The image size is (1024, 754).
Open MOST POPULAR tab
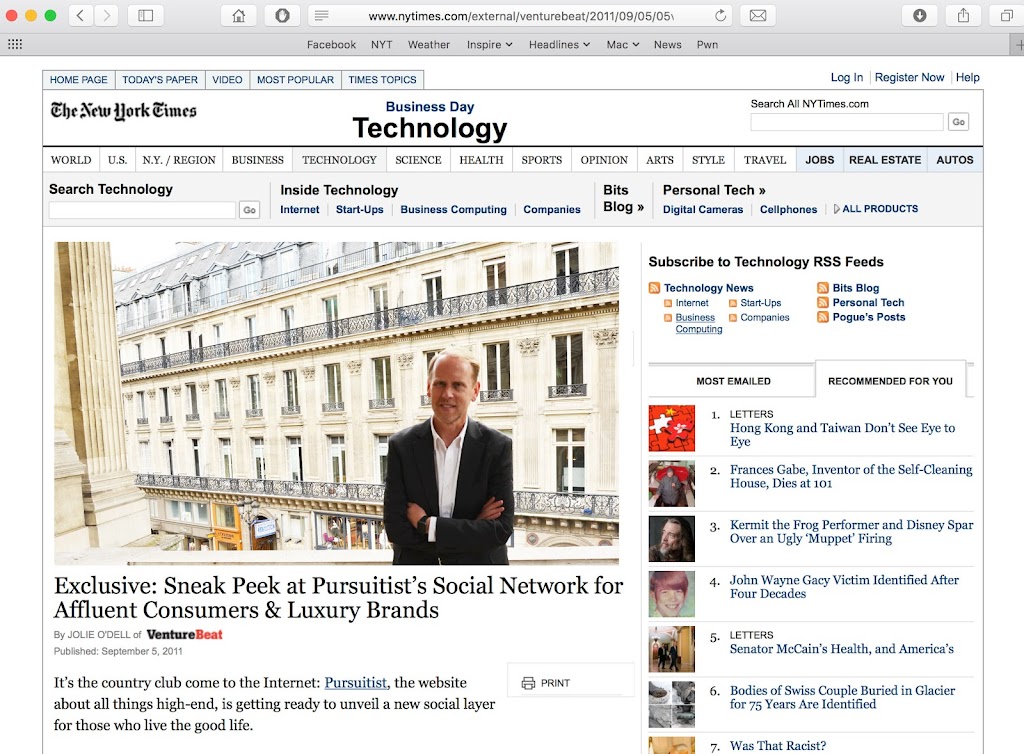click(x=295, y=80)
